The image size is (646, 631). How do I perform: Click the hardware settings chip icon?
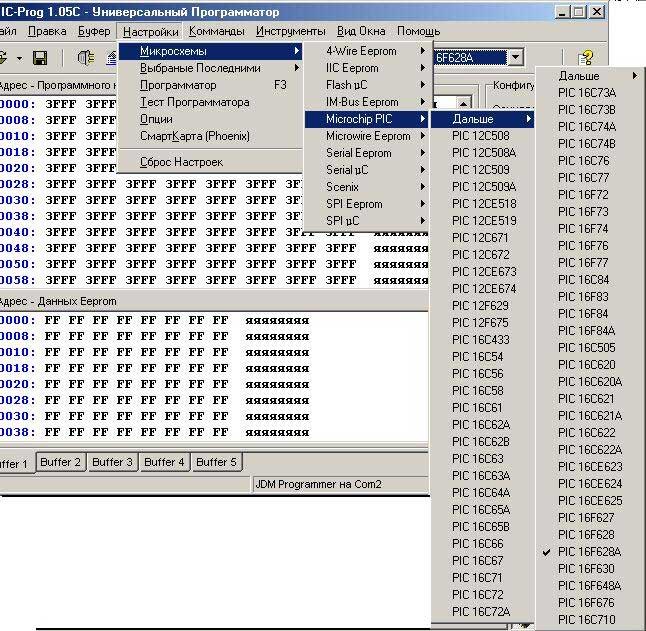86,58
